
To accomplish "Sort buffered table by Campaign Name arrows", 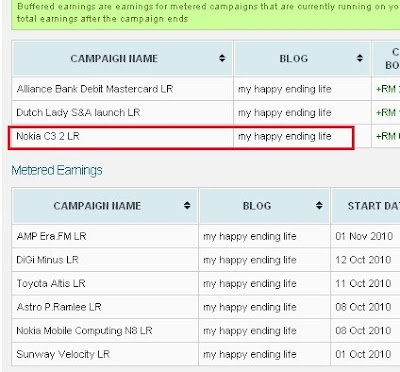I will pyautogui.click(x=222, y=58).
